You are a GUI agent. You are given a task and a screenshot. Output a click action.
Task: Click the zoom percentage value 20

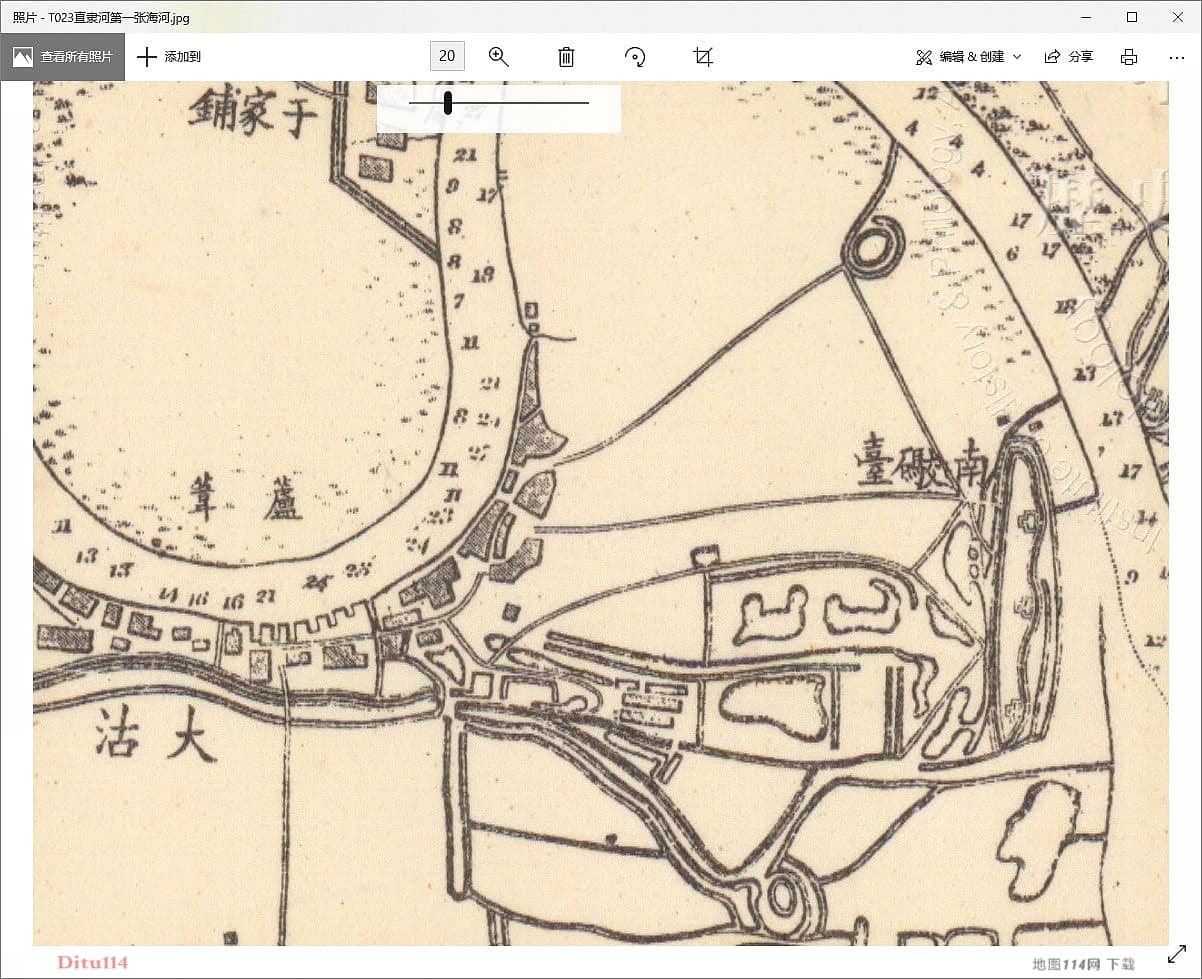[447, 56]
